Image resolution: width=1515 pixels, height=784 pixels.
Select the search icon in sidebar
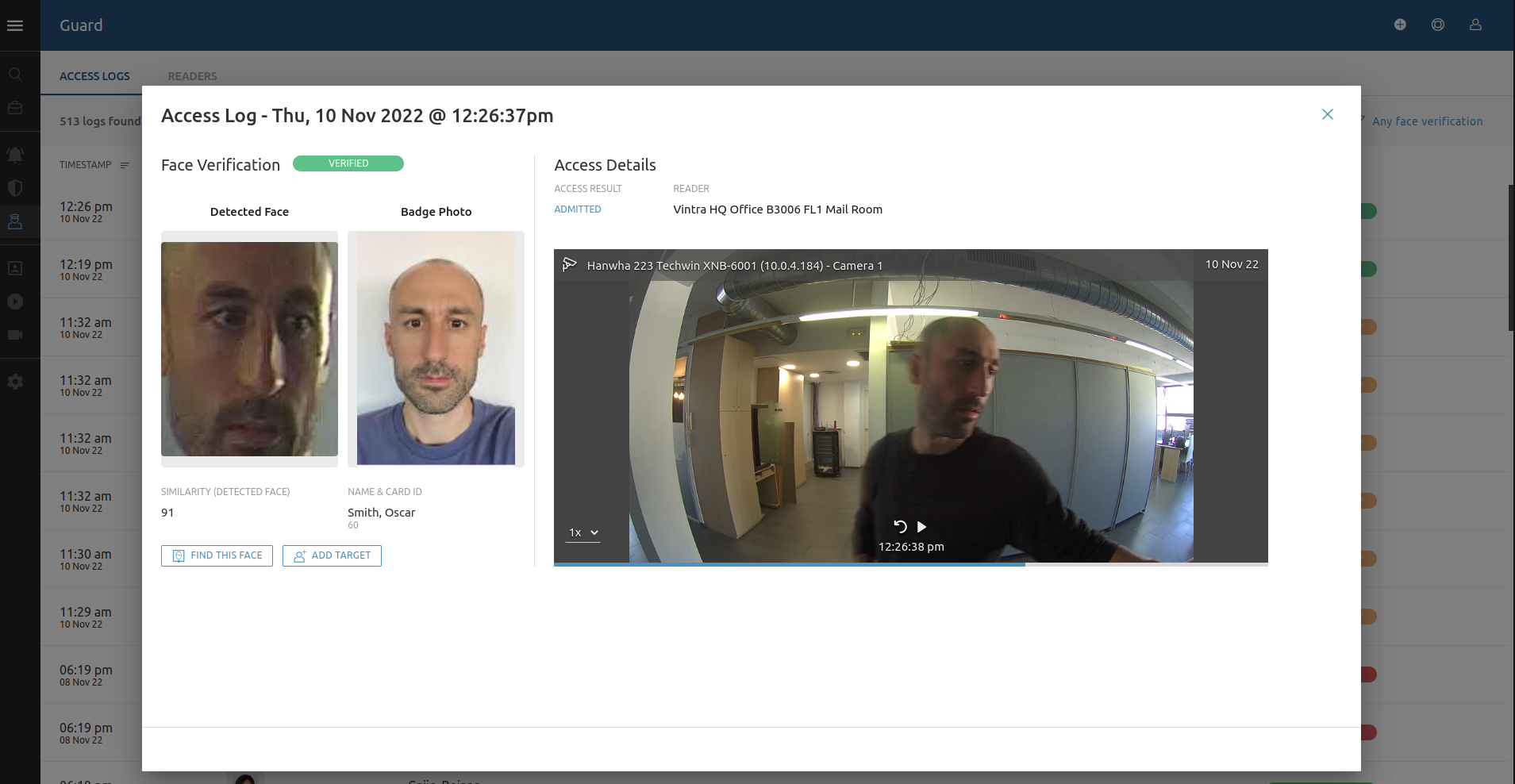tap(15, 75)
